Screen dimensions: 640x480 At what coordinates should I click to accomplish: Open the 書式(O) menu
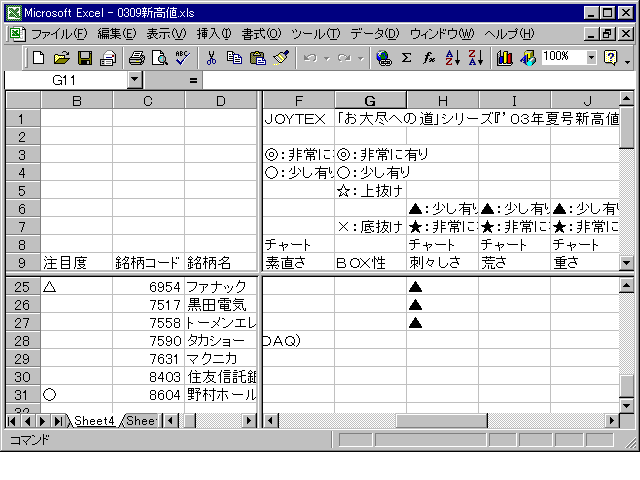(x=261, y=33)
